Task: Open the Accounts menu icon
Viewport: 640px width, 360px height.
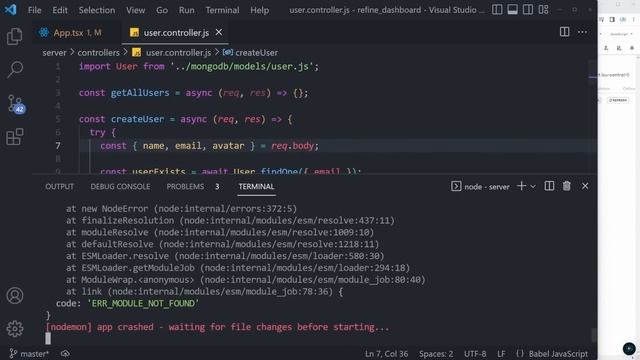Action: pos(15,296)
